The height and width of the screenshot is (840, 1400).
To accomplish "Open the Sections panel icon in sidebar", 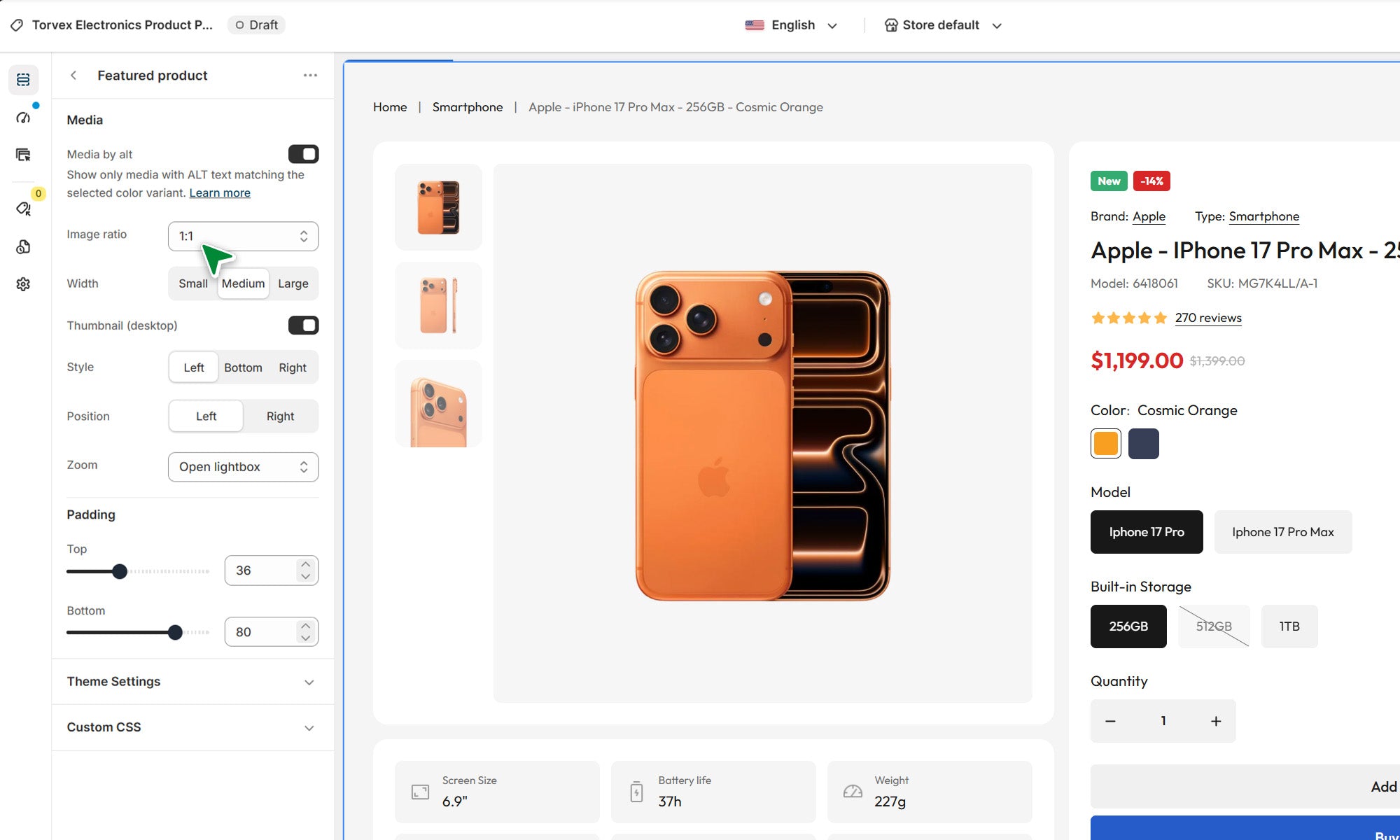I will tap(23, 80).
